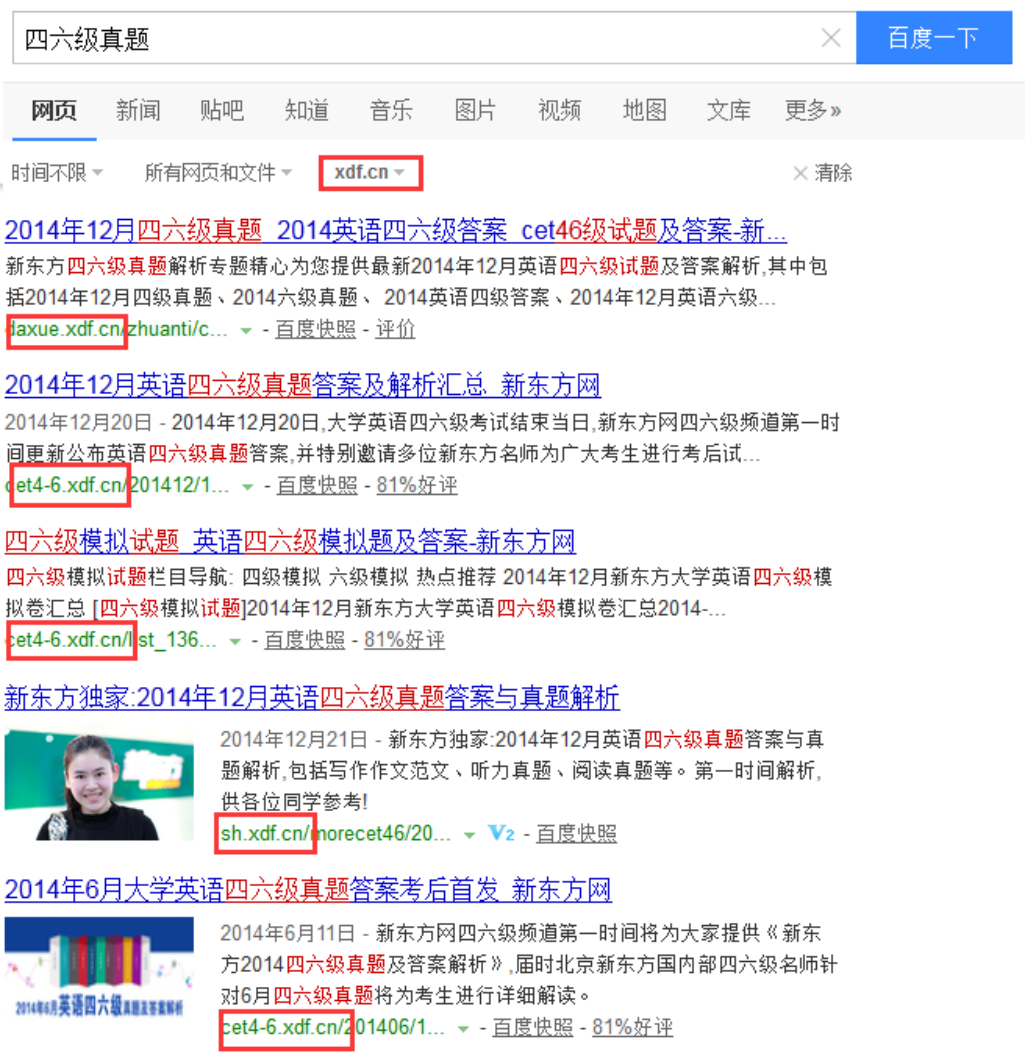The image size is (1025, 1056).
Task: Open result 2014年12月英语四六级真题答案及解析汇总
Action: click(302, 386)
